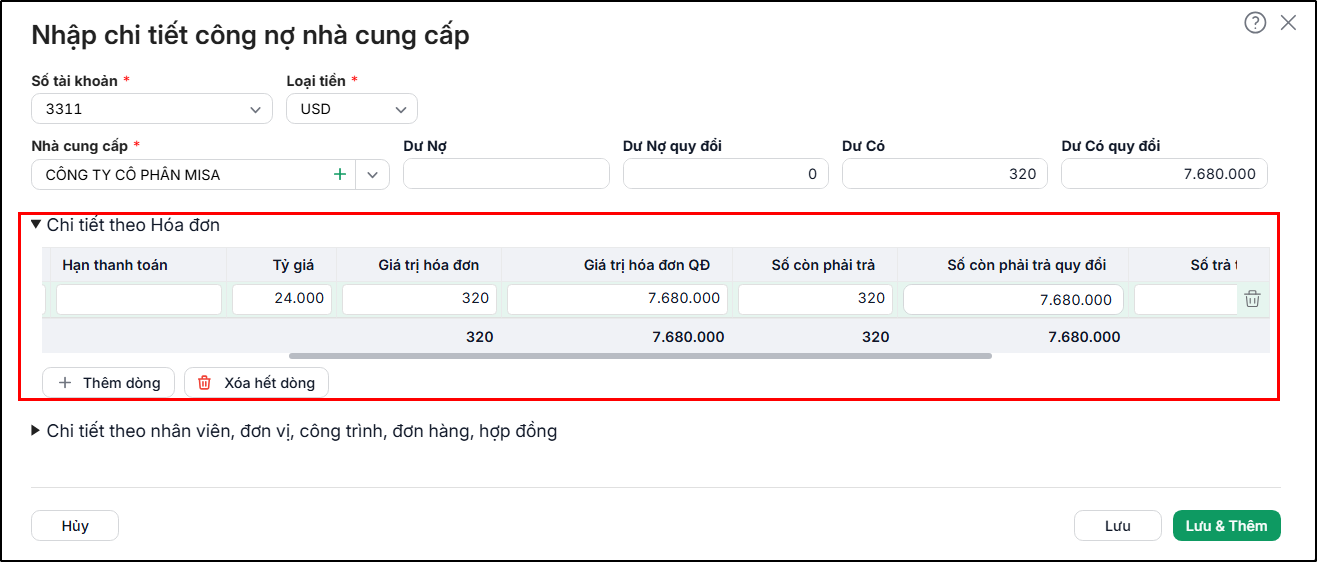Viewport: 1317px width, 562px height.
Task: Click trash icon in Xóa hết dòng
Action: (x=205, y=382)
